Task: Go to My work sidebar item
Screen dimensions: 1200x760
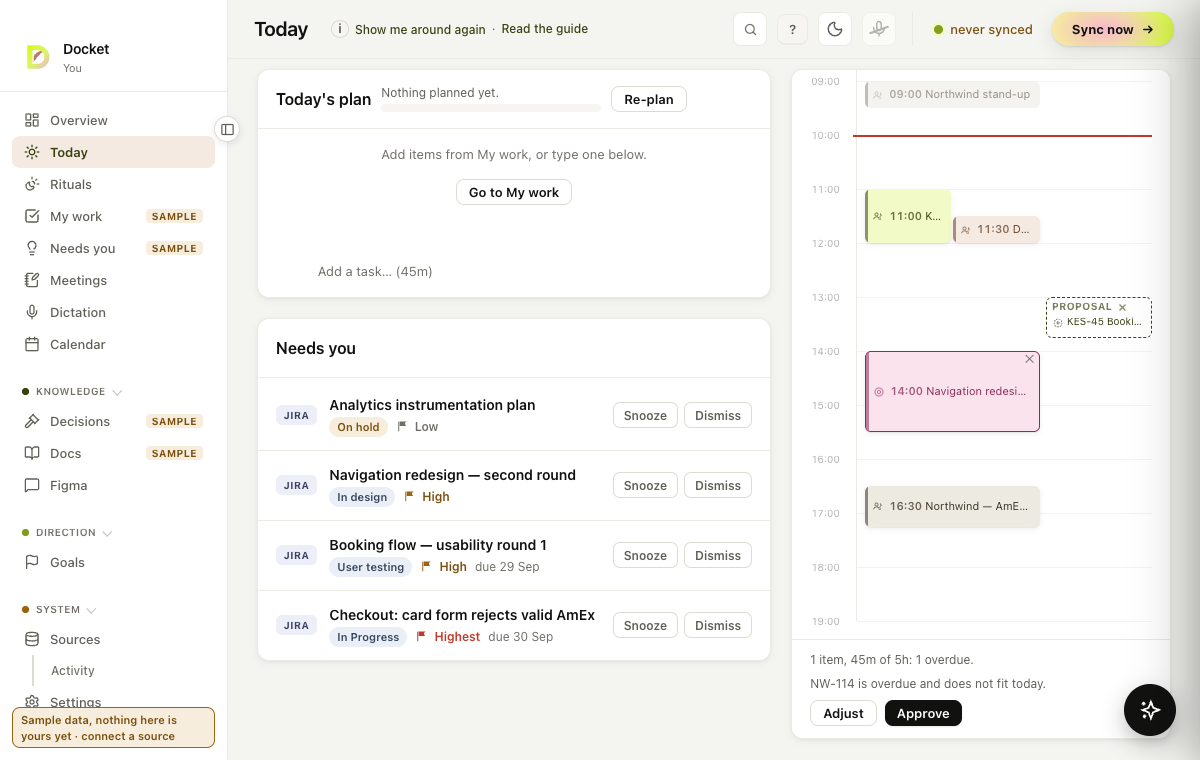Action: (113, 216)
